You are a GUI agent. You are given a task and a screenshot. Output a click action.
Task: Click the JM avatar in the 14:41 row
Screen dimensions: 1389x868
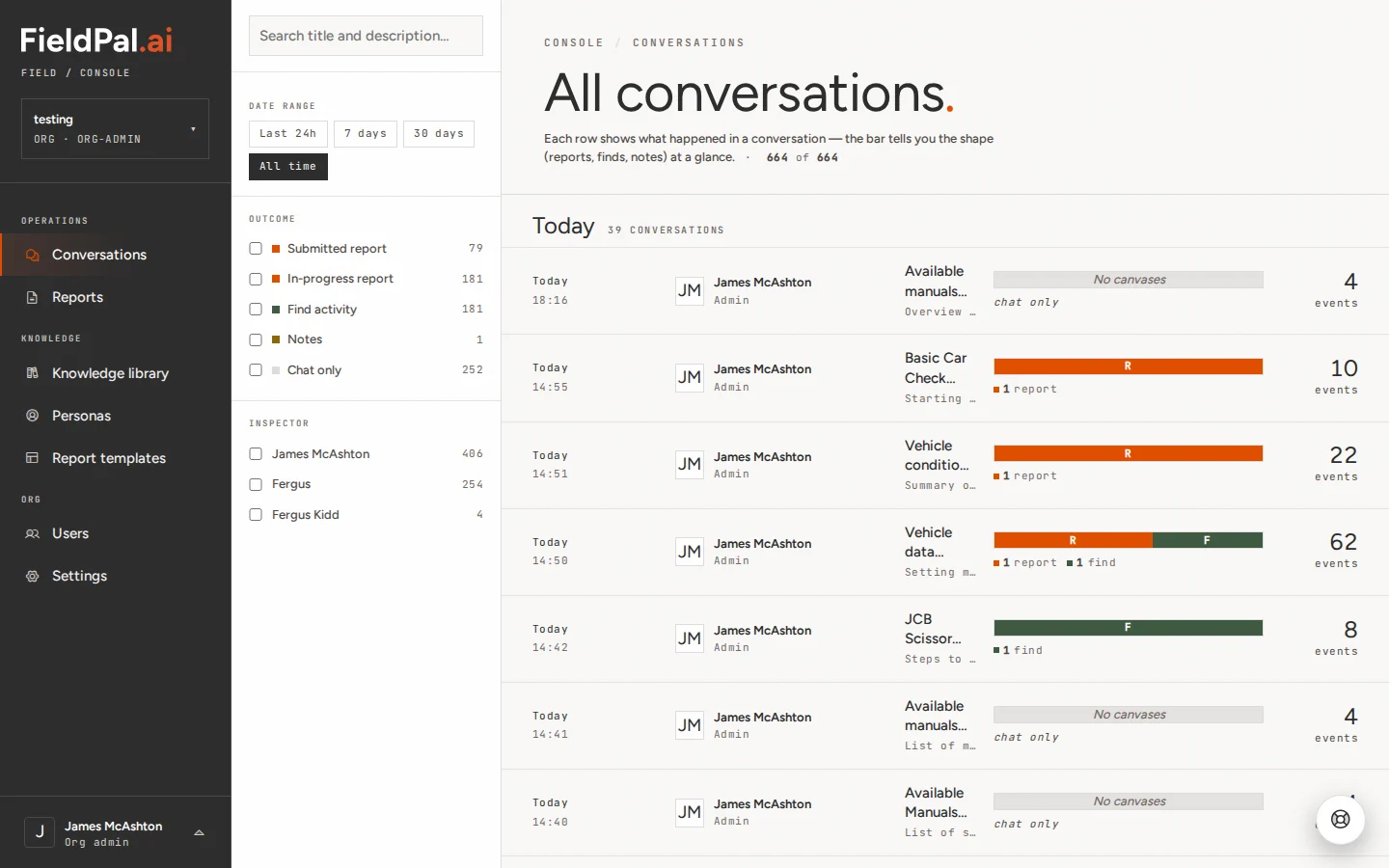(689, 725)
